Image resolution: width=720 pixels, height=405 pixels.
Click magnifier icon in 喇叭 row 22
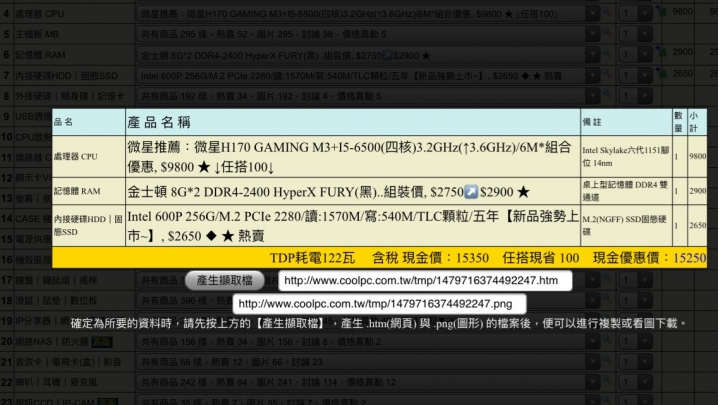point(607,380)
